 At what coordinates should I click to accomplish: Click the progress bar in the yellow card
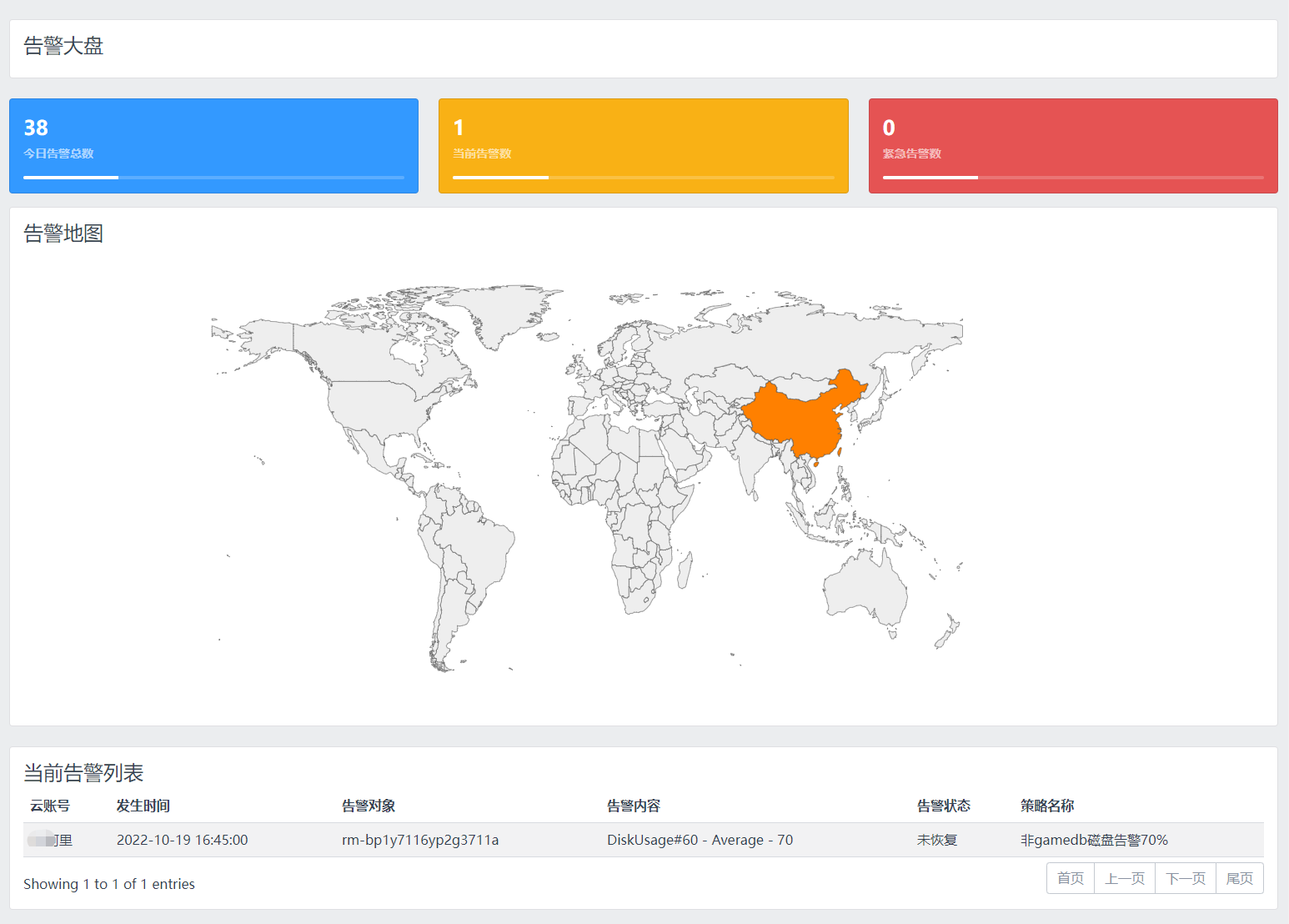tap(643, 178)
